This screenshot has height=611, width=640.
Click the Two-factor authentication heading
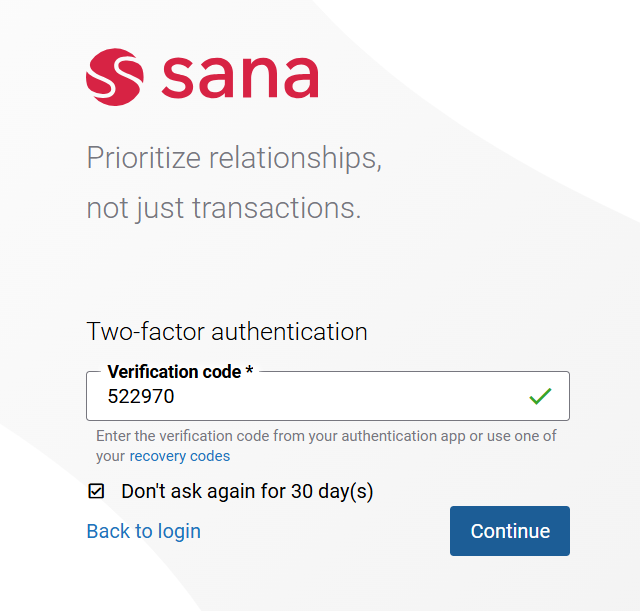click(x=227, y=331)
